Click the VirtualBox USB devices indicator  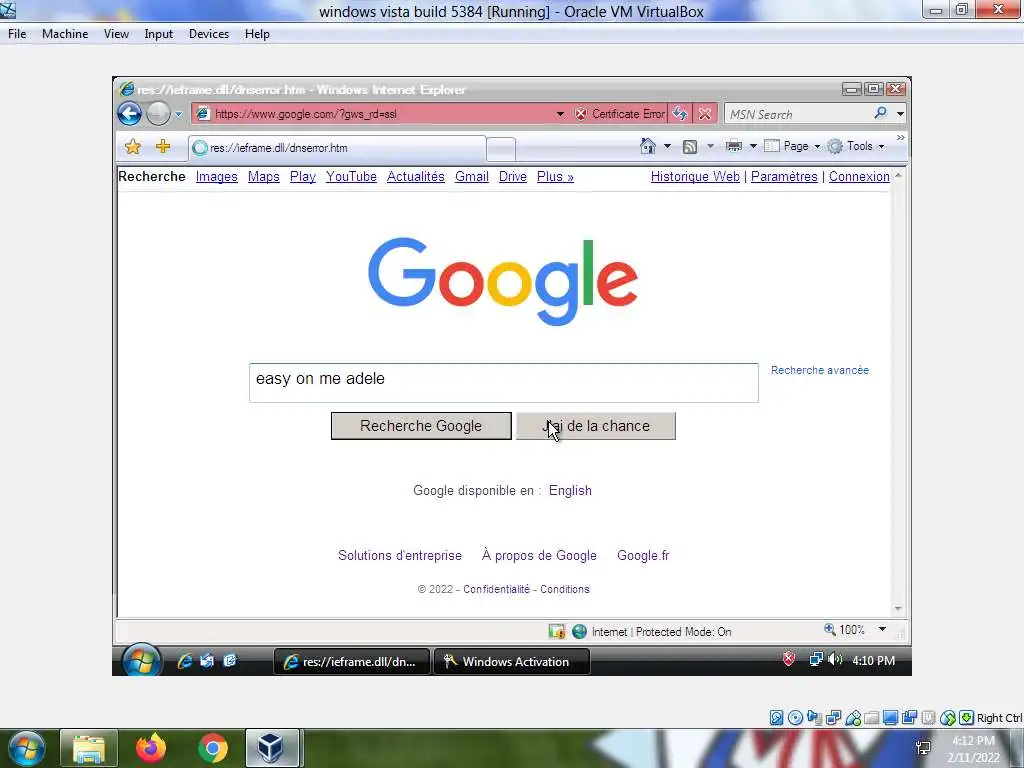[853, 718]
